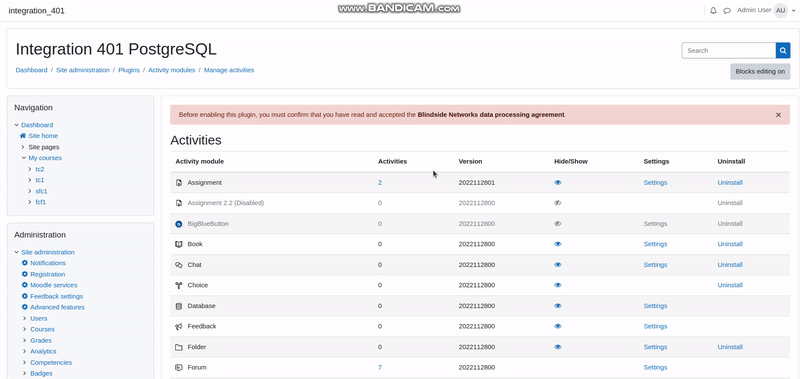The width and height of the screenshot is (800, 379).
Task: Open the Plugins breadcrumb link
Action: tap(129, 70)
